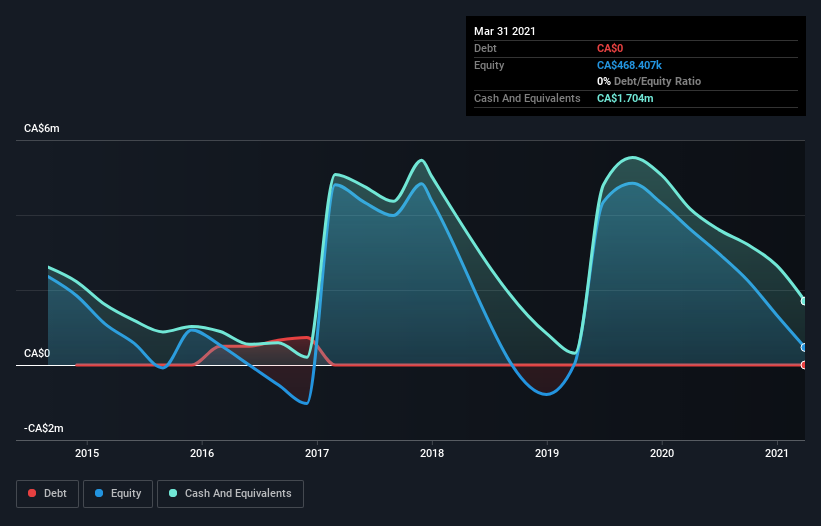Screen dimensions: 821x526
Task: Click the 2017 x-axis label
Action: pyautogui.click(x=317, y=453)
